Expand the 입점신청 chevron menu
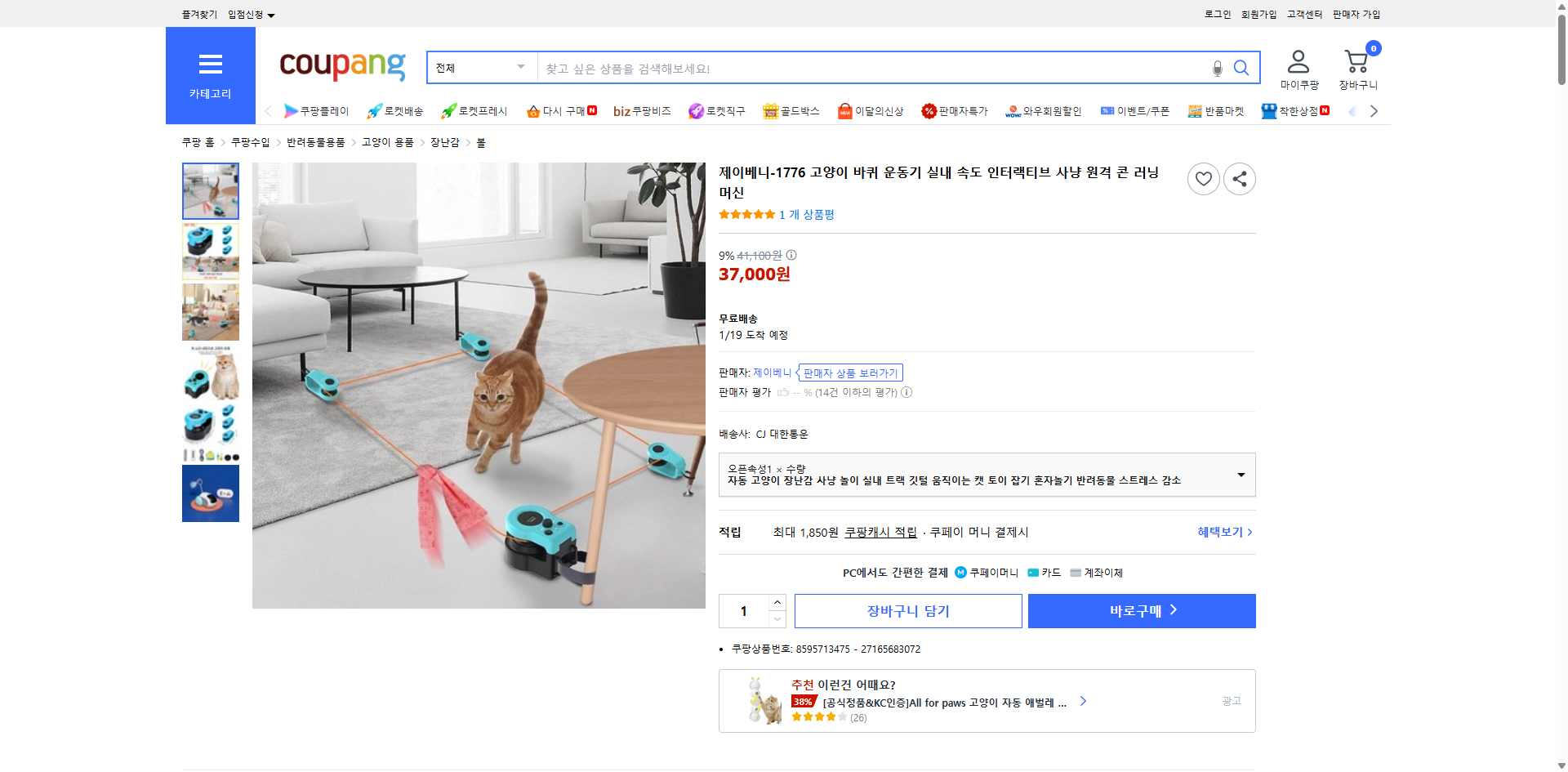The width and height of the screenshot is (1568, 772). pos(272,14)
